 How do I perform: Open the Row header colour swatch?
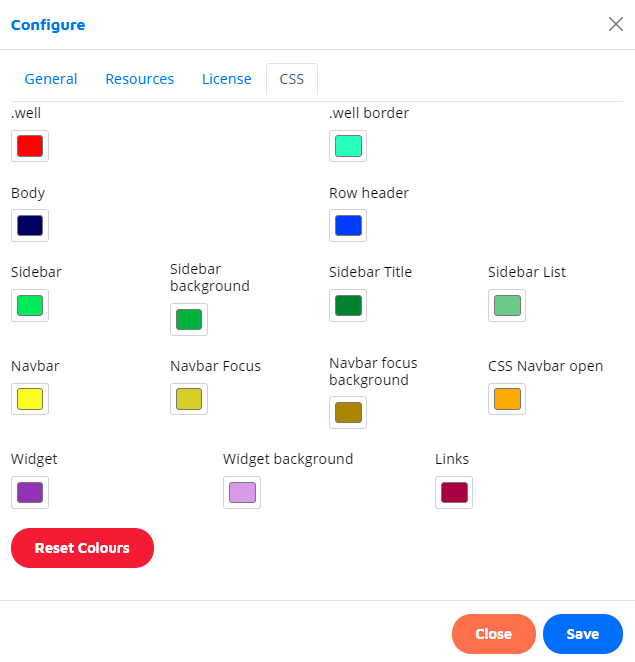(348, 225)
